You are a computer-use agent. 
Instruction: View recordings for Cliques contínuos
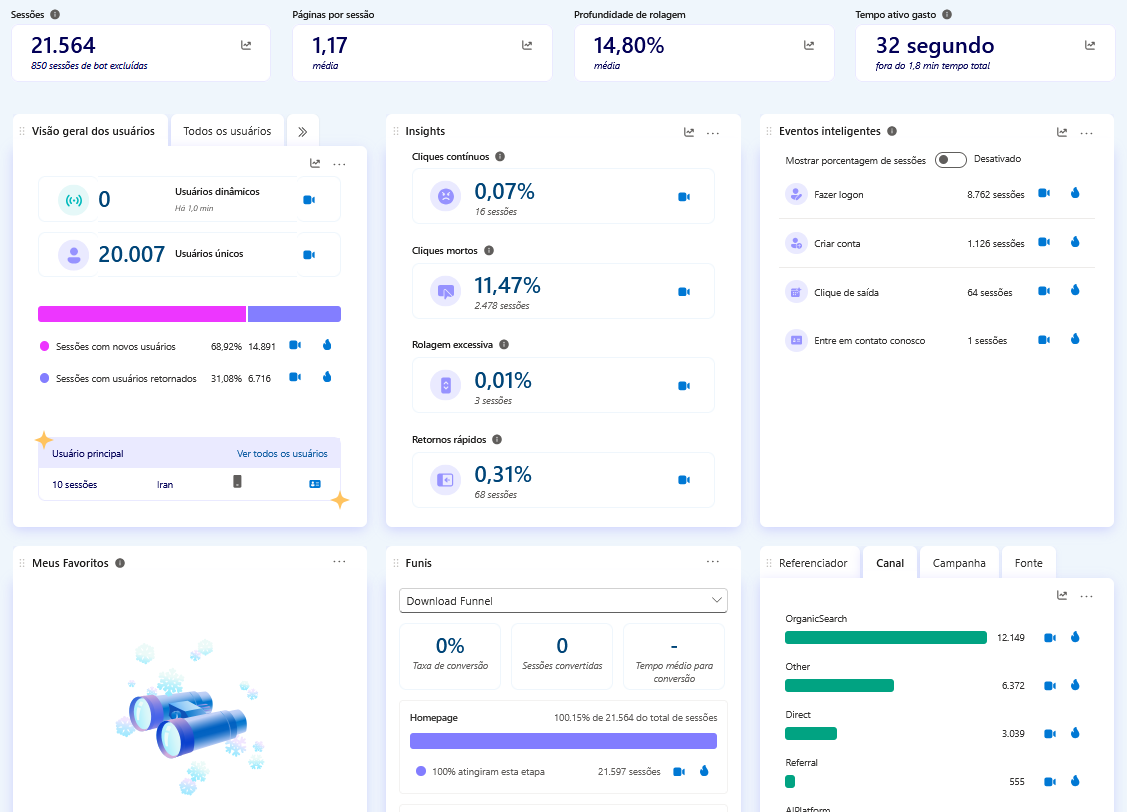[684, 197]
